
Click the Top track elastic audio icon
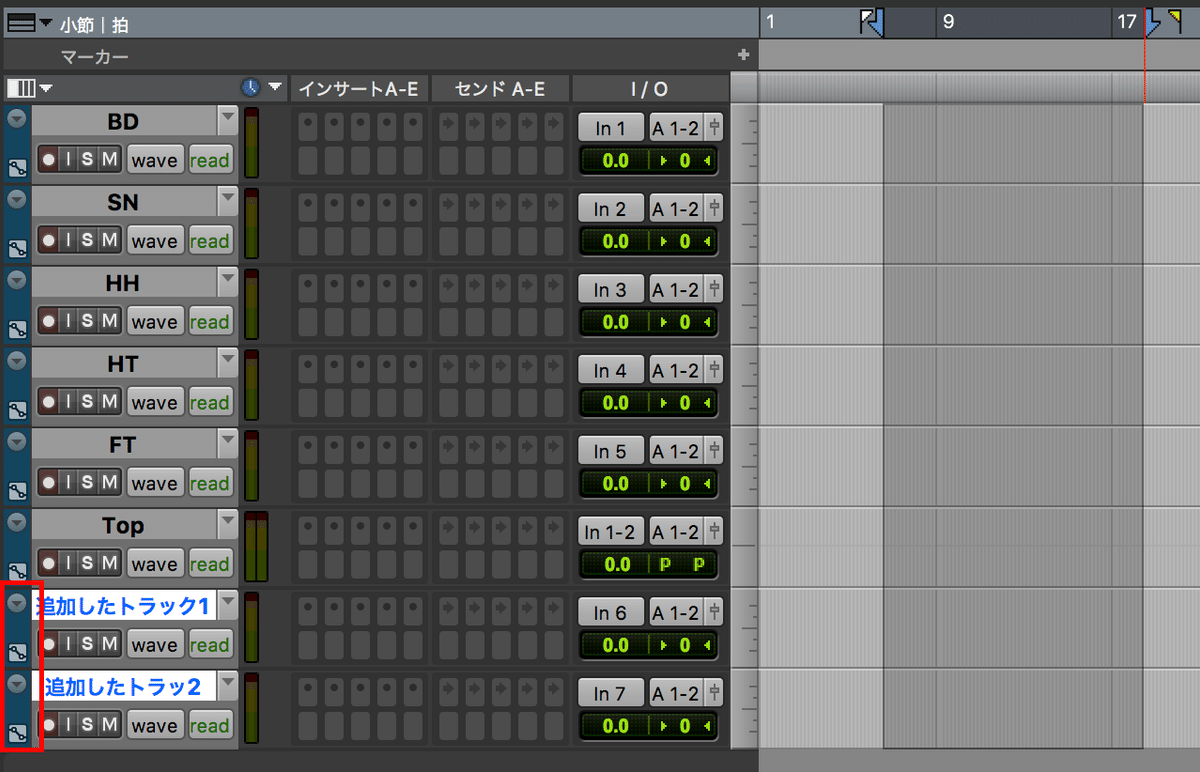16,572
